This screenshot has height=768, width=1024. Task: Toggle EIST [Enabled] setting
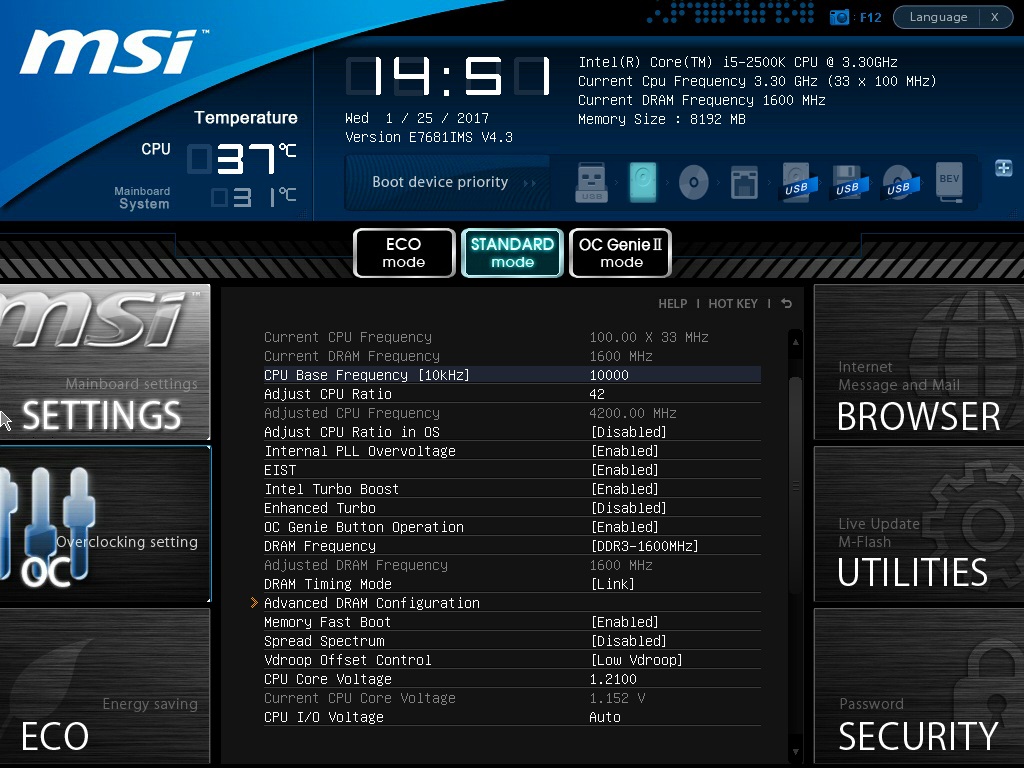624,470
